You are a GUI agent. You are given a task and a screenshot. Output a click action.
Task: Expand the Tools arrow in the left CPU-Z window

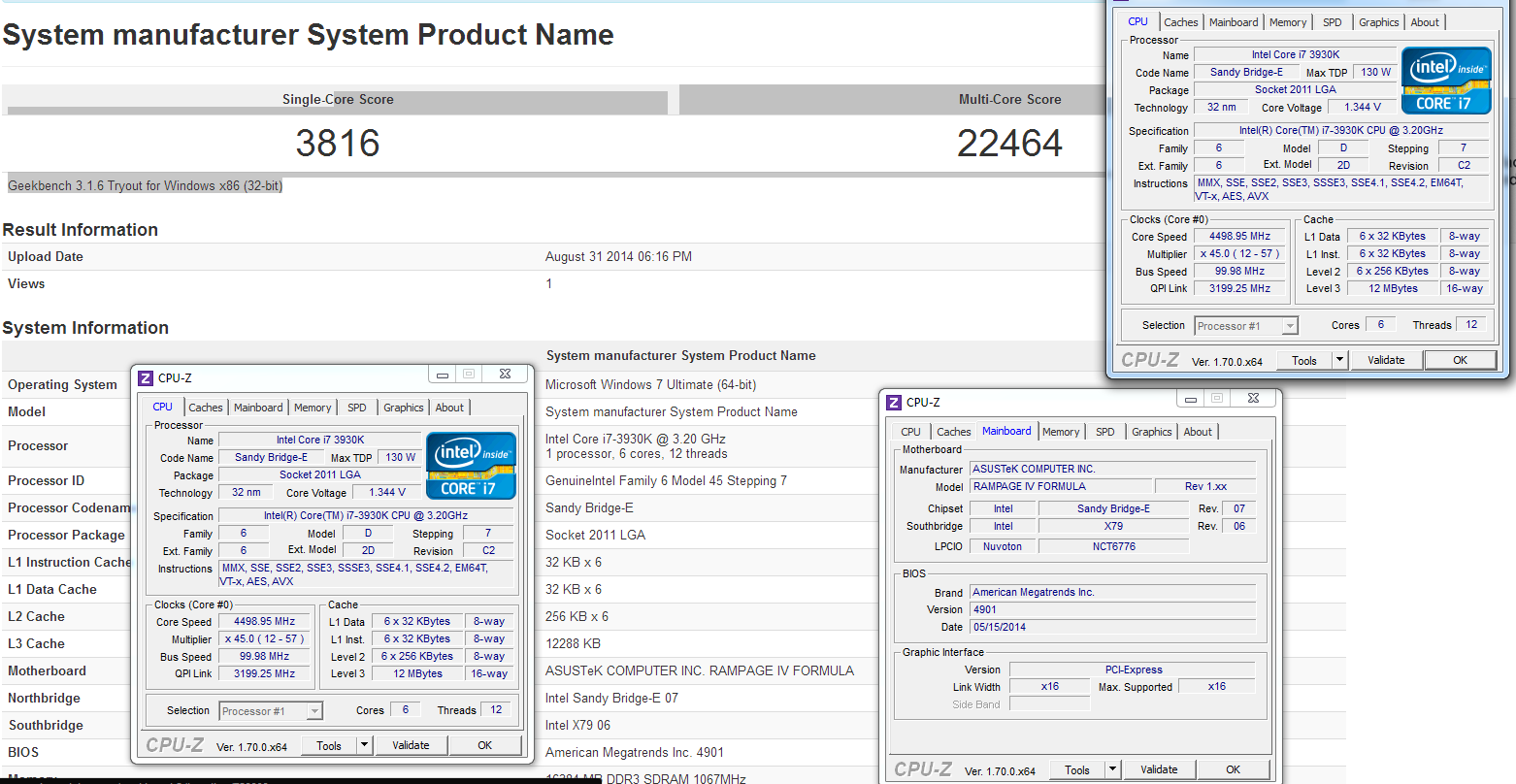[x=364, y=746]
